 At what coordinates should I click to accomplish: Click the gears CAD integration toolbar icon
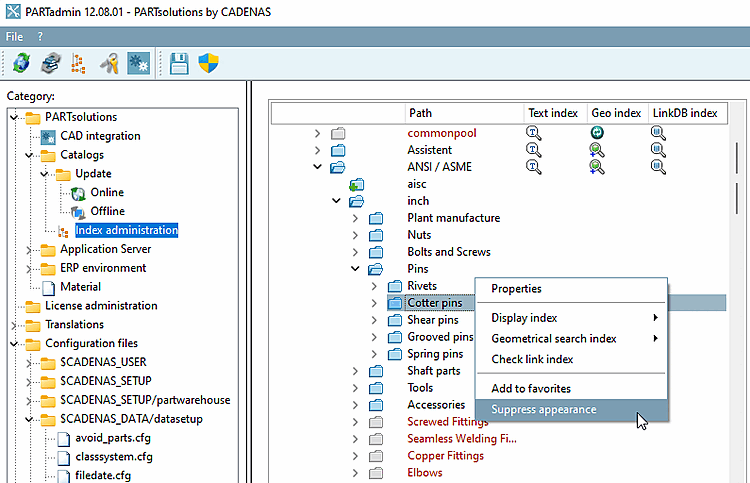tap(139, 63)
